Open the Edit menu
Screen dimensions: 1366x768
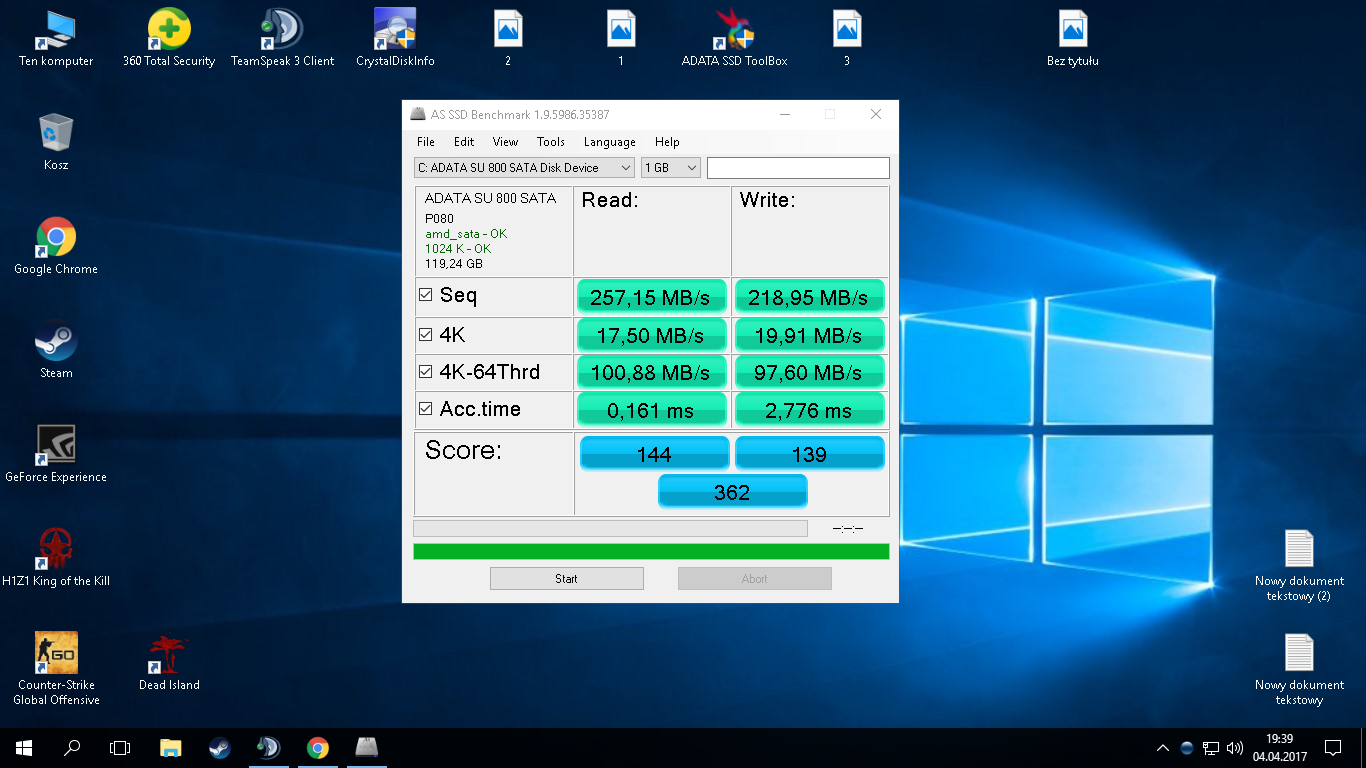coord(464,142)
